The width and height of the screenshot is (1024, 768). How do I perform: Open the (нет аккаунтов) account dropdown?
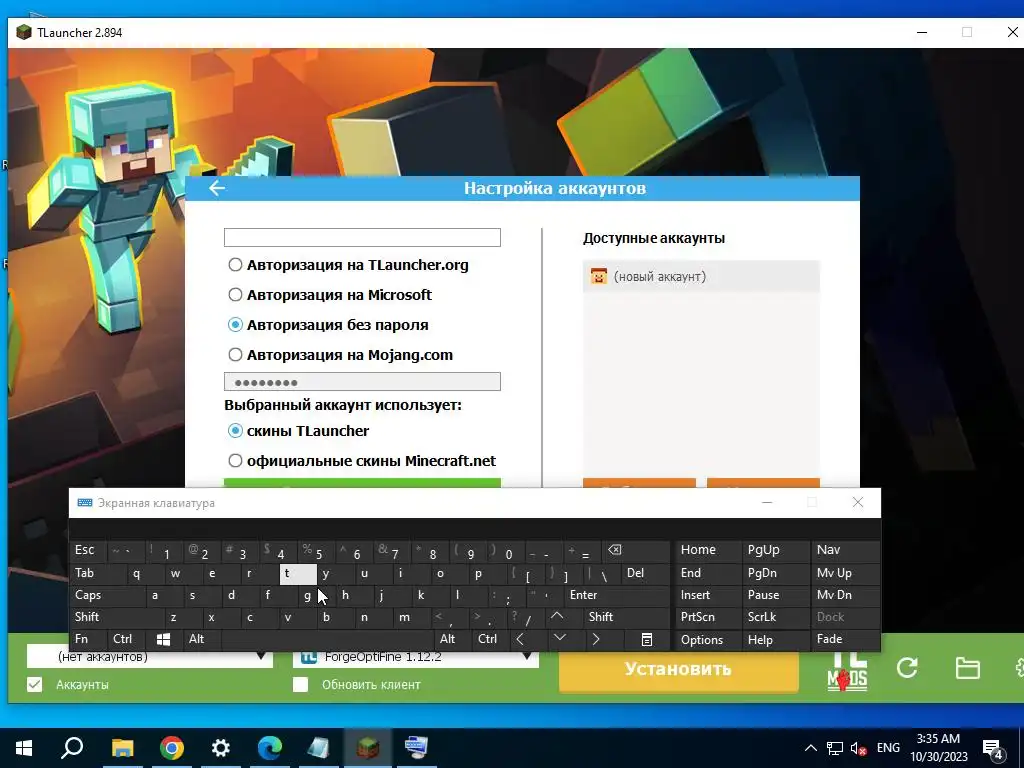pos(150,657)
